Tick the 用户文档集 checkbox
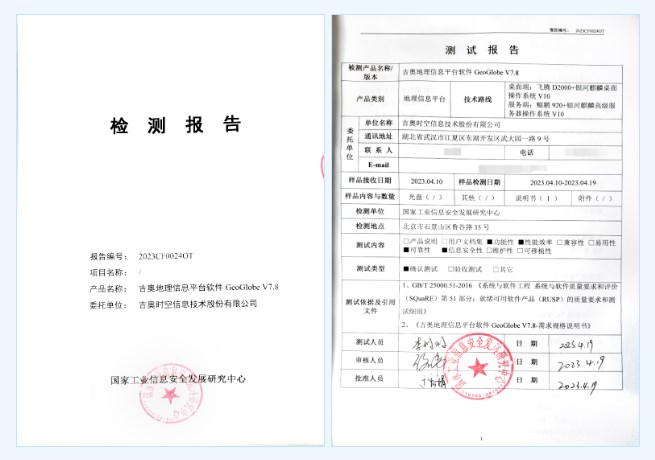Image resolution: width=655 pixels, height=460 pixels. 445,242
